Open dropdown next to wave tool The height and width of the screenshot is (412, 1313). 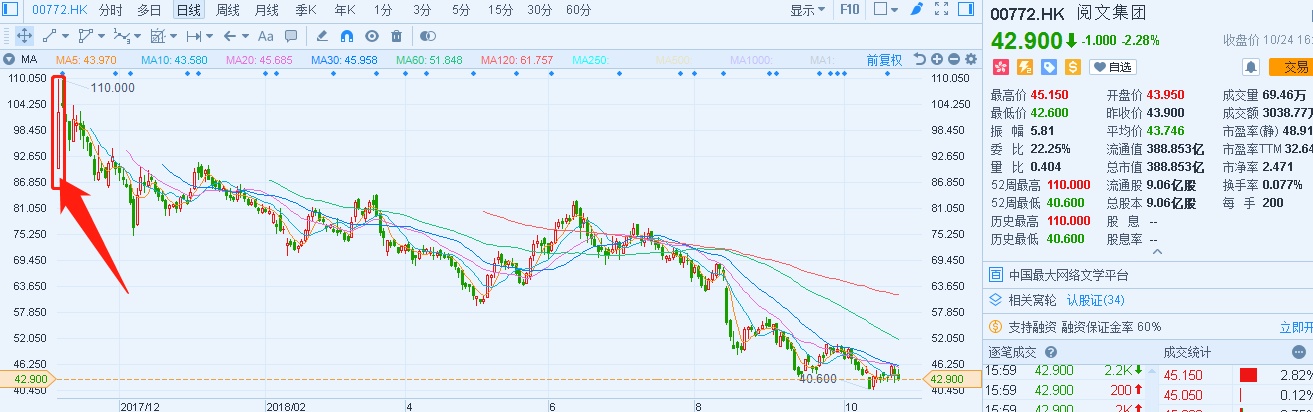(x=137, y=36)
